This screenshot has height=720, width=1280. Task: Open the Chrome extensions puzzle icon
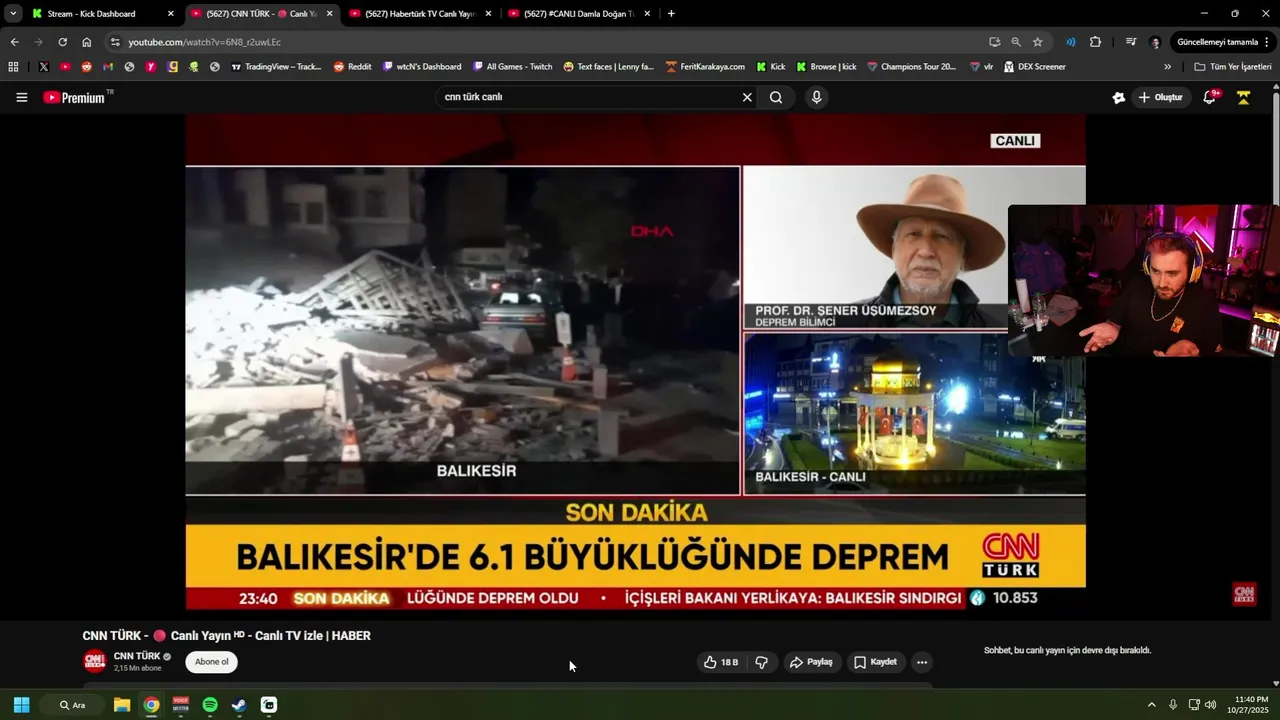pos(1095,42)
